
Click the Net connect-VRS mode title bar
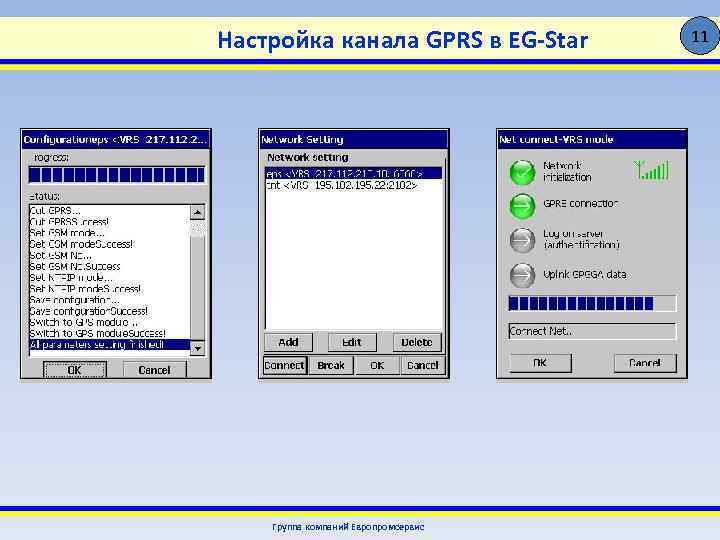point(592,139)
